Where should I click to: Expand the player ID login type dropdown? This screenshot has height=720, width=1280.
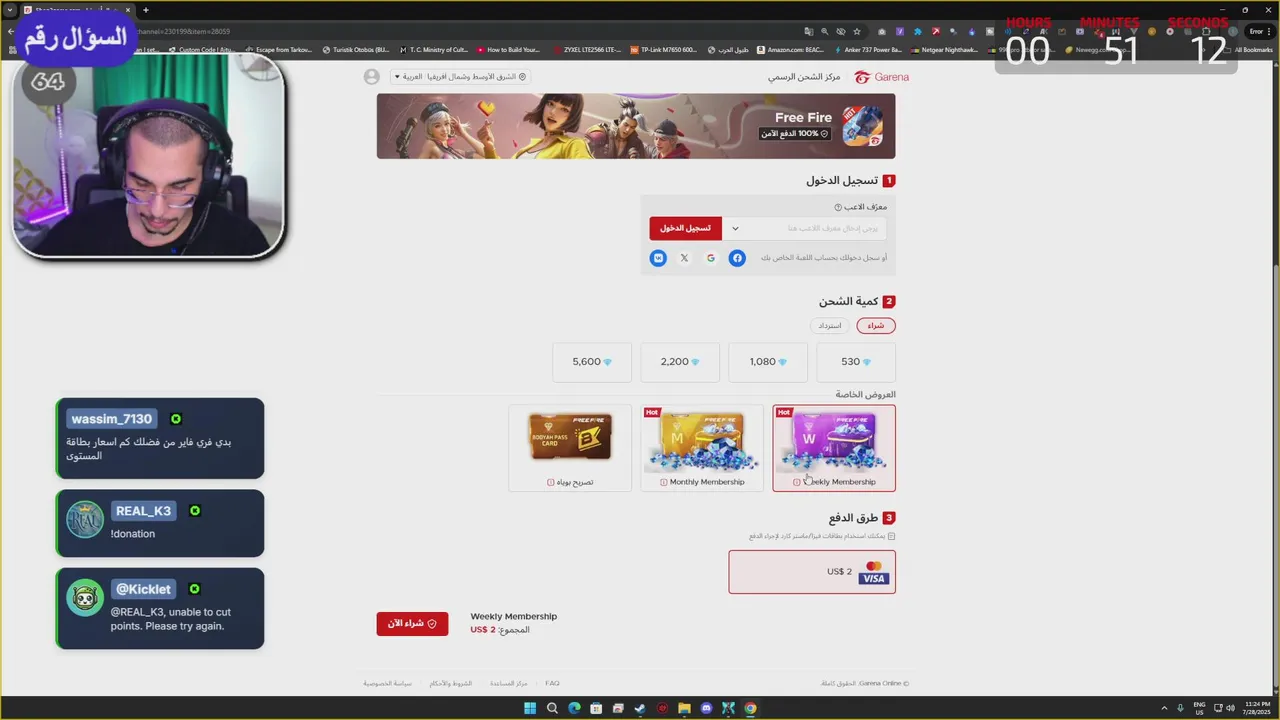pos(735,228)
